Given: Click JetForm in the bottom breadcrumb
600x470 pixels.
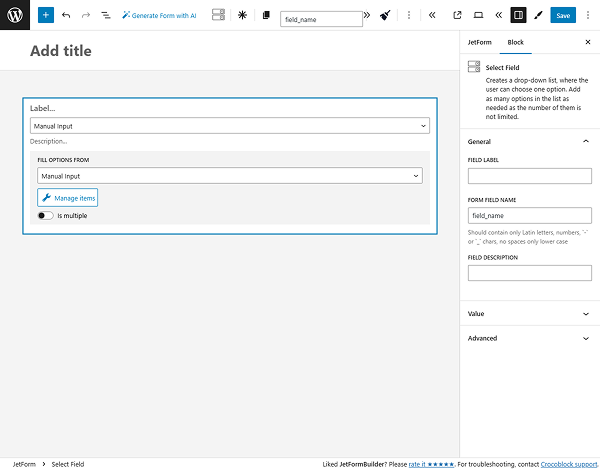Looking at the screenshot, I should tap(24, 464).
